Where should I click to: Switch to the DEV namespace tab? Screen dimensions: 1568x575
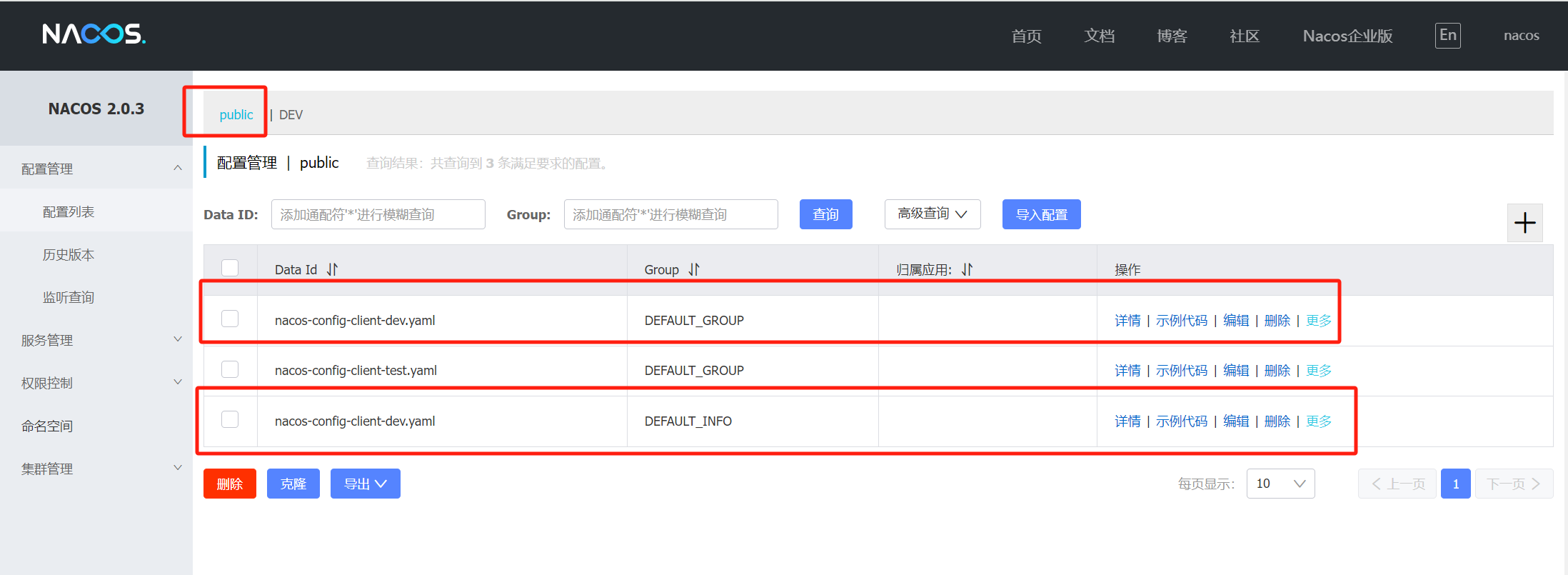291,114
